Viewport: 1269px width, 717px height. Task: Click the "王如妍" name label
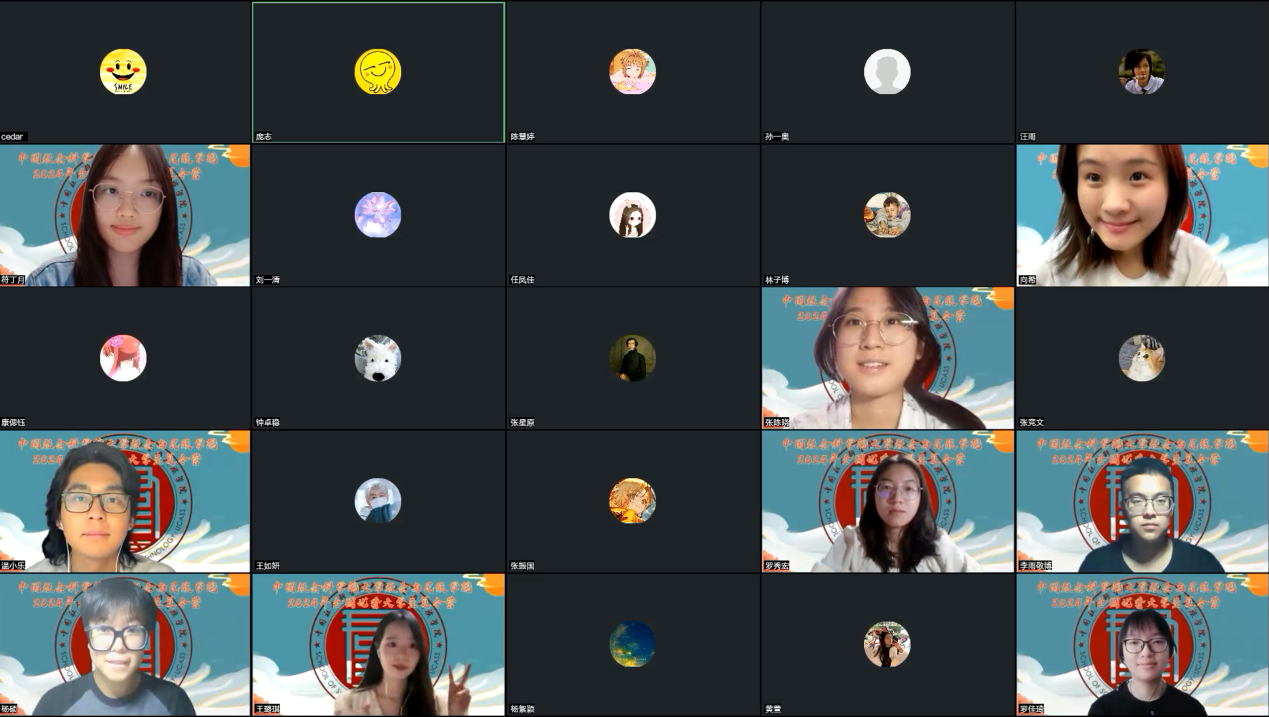click(x=268, y=566)
